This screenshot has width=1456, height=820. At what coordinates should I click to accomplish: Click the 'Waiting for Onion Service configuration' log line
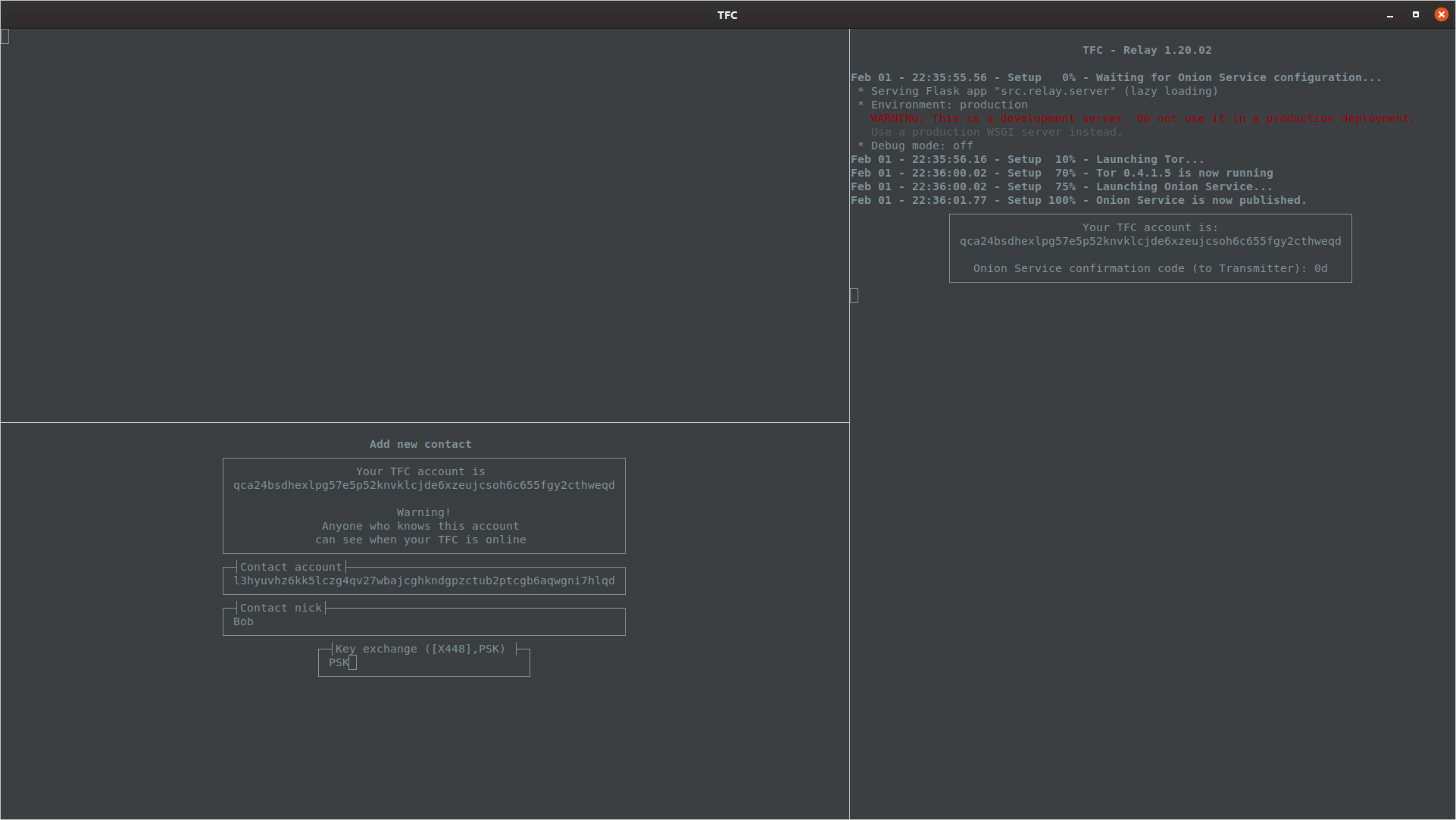pos(1116,77)
